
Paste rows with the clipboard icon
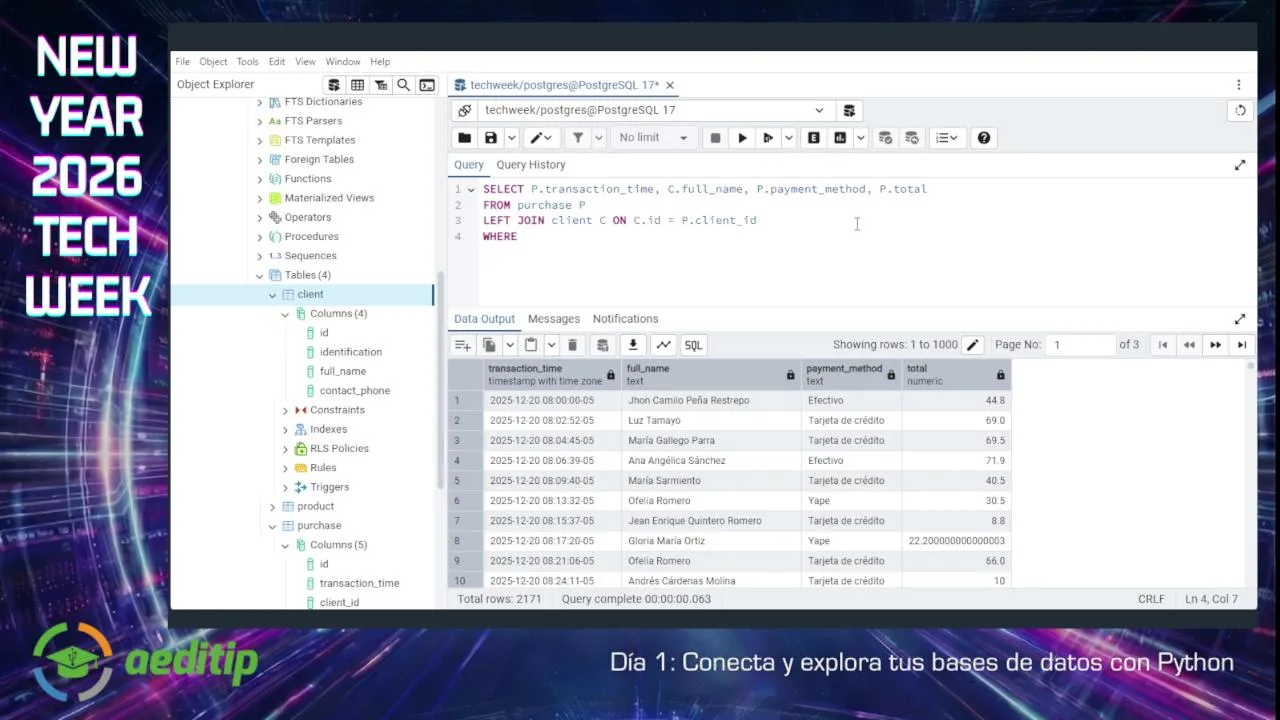[531, 345]
